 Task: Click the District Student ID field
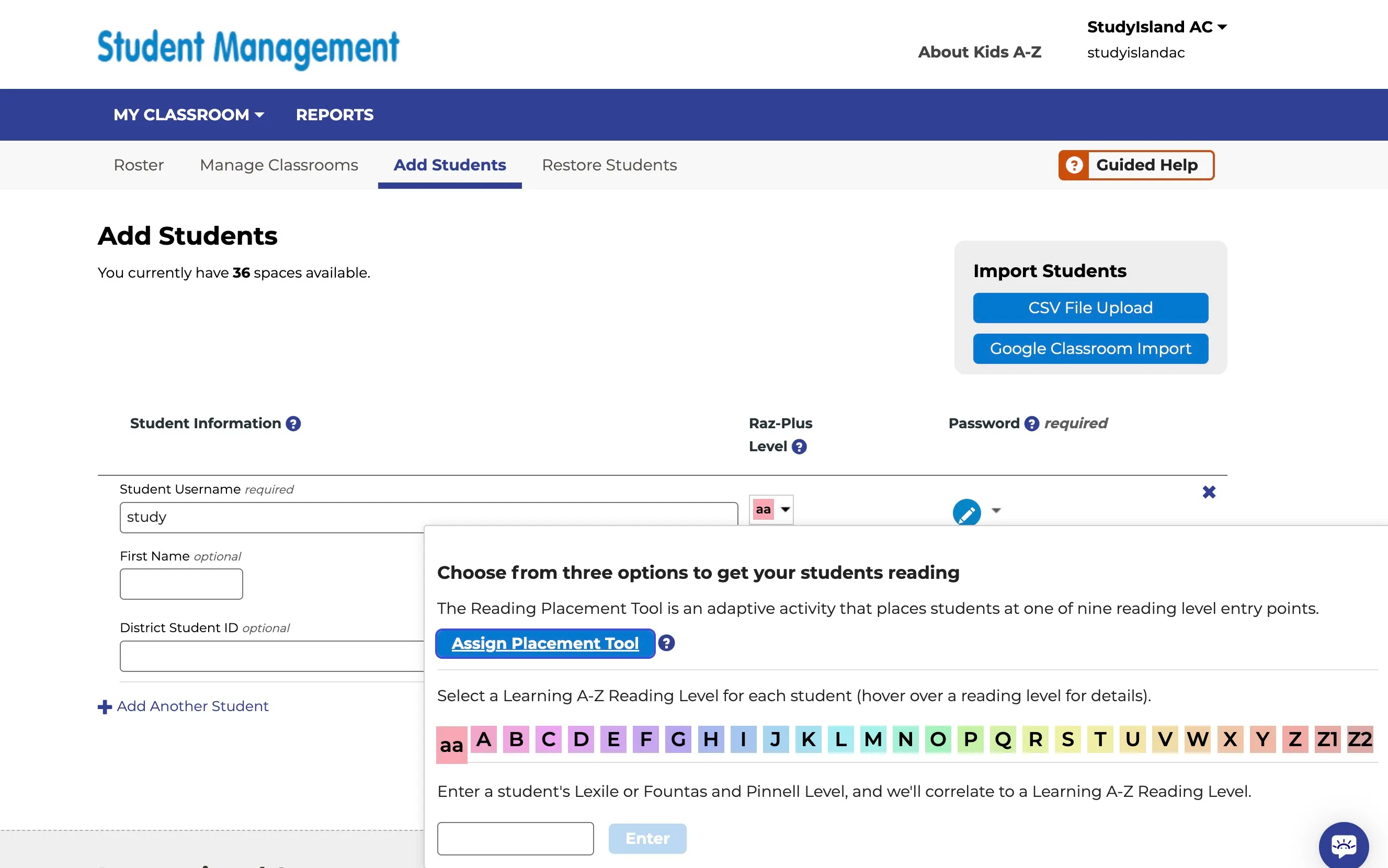click(x=272, y=656)
